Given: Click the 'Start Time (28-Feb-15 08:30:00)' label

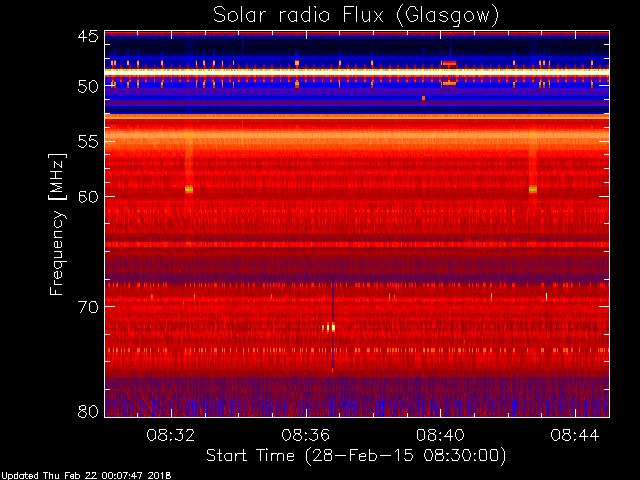Looking at the screenshot, I should tap(356, 456).
